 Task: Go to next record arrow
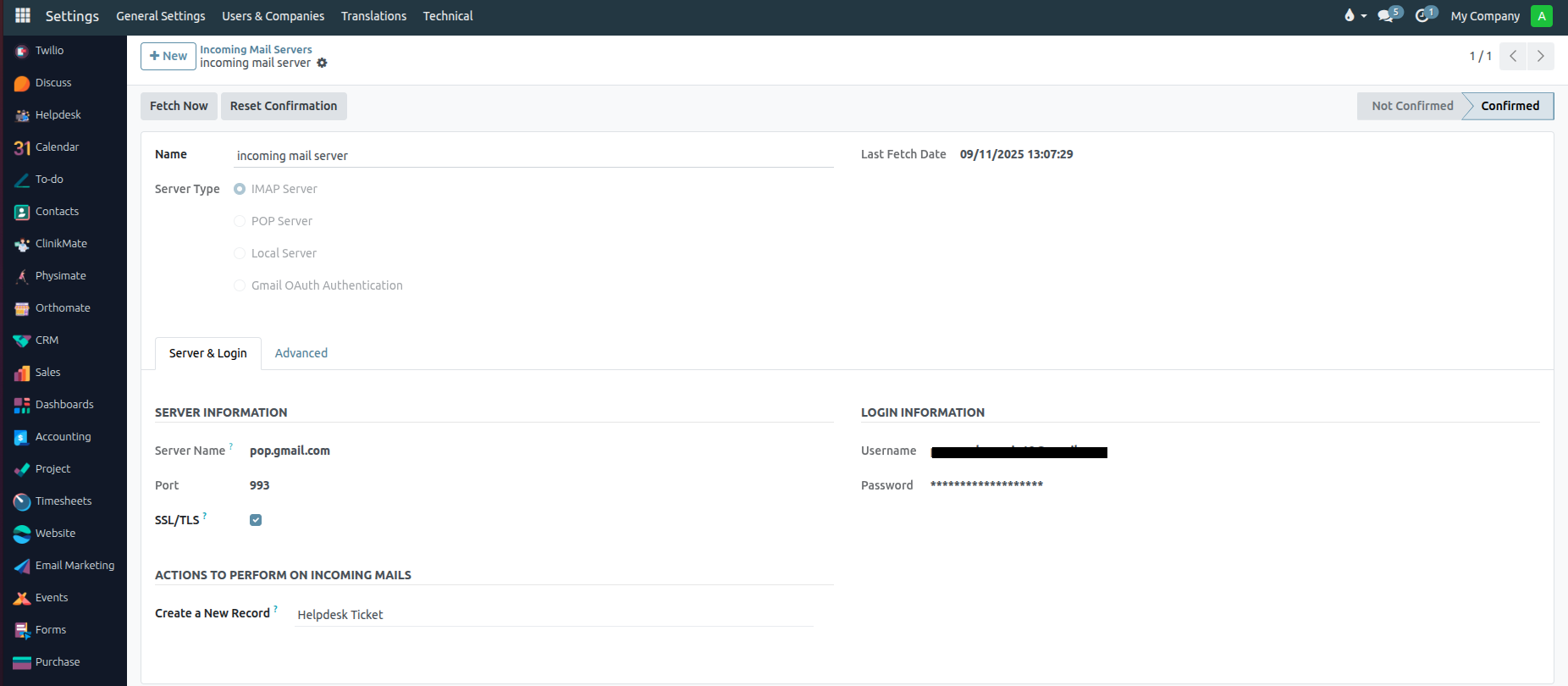coord(1540,56)
